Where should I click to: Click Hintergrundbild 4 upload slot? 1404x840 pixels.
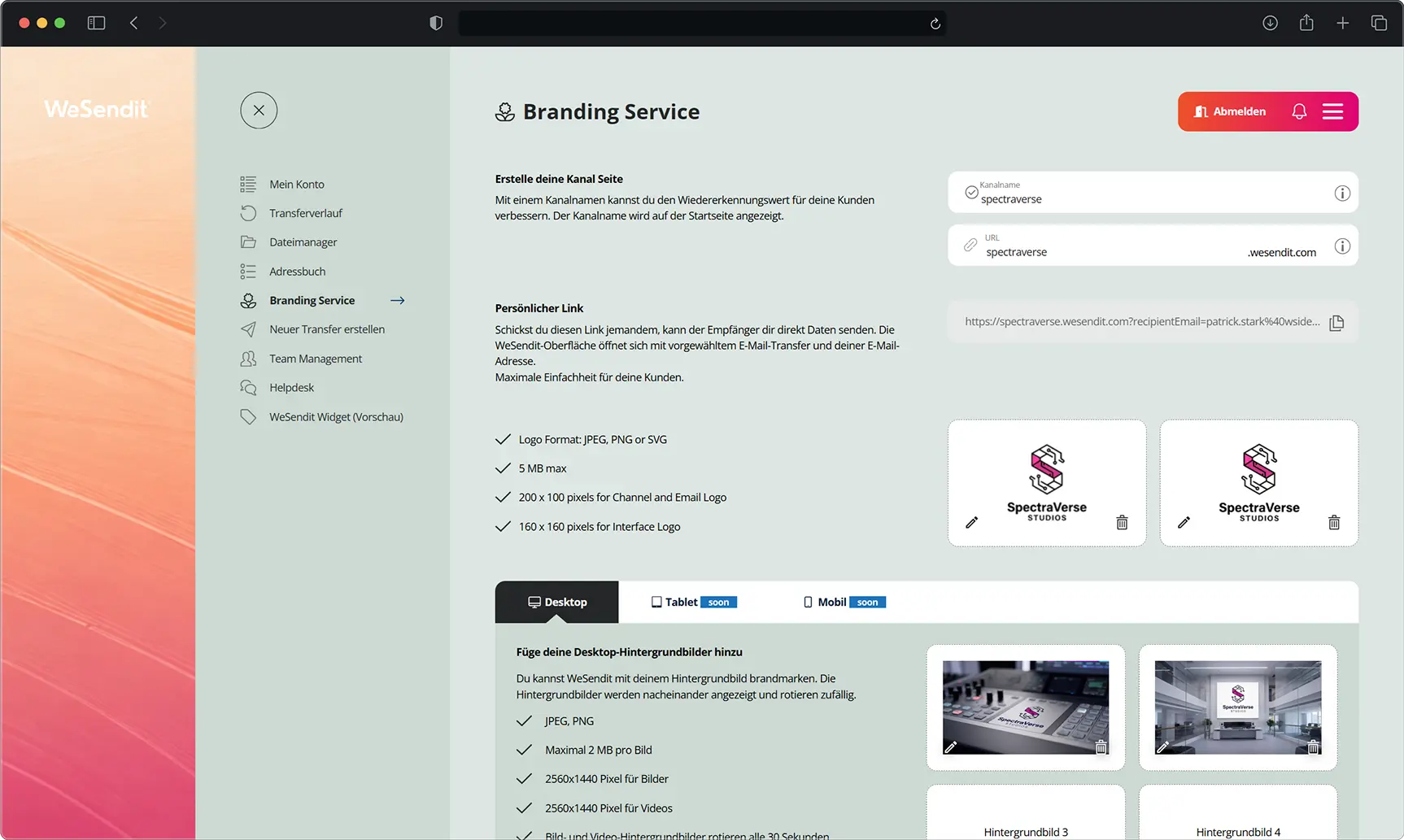pyautogui.click(x=1238, y=813)
